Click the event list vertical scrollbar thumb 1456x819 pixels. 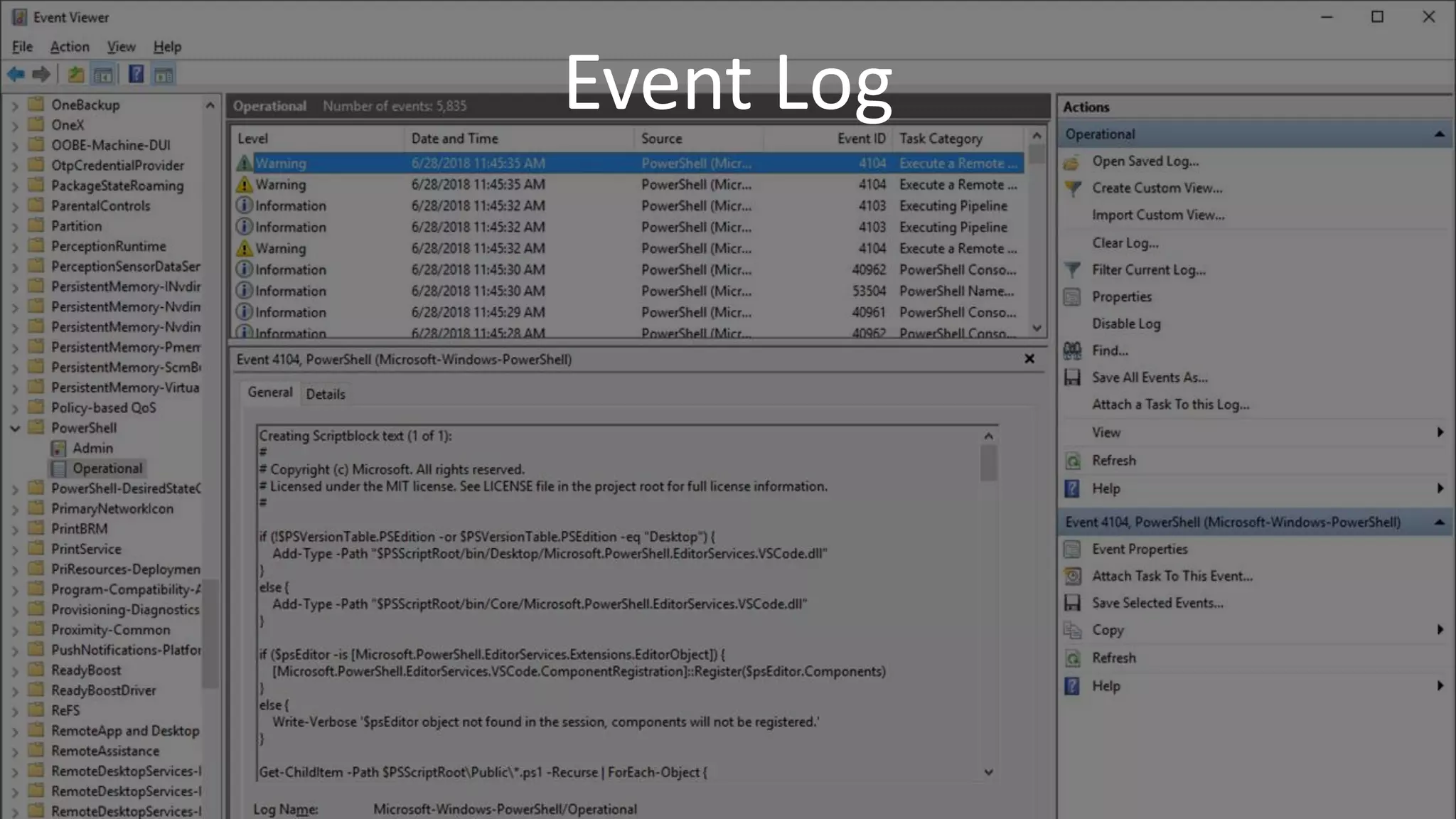1037,154
